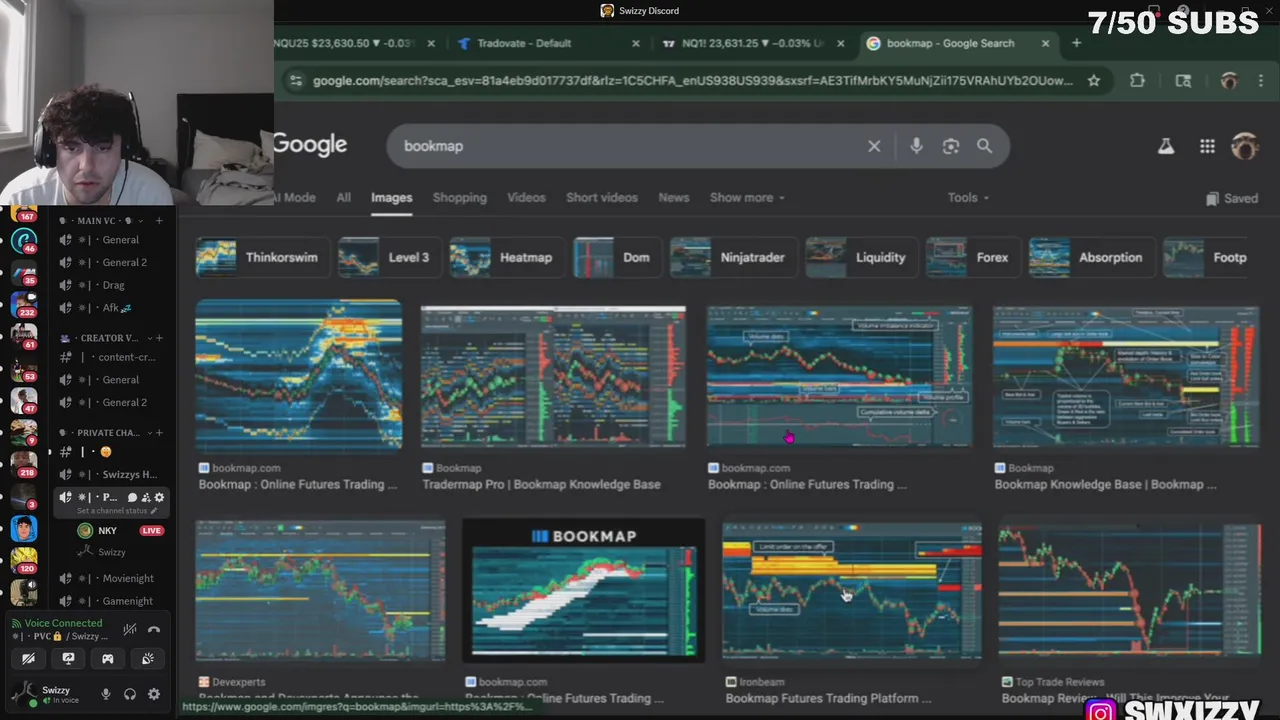Image resolution: width=1280 pixels, height=720 pixels.
Task: Click the magnifier search button
Action: 985,146
